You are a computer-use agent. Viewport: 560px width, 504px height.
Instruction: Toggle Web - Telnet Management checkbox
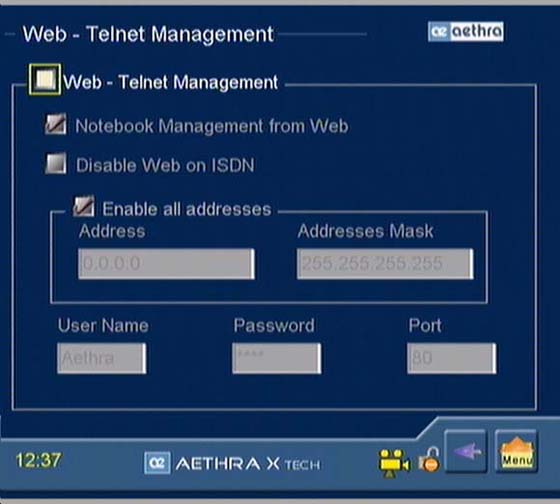45,79
